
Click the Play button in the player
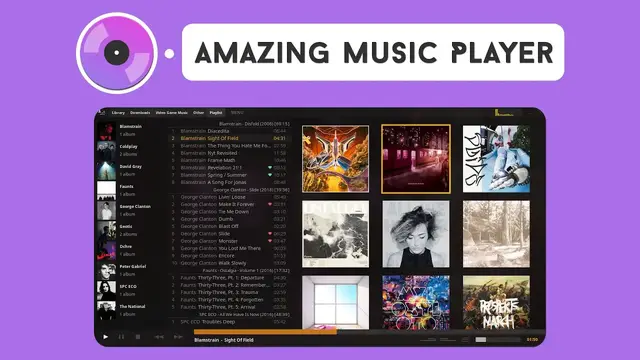click(105, 337)
